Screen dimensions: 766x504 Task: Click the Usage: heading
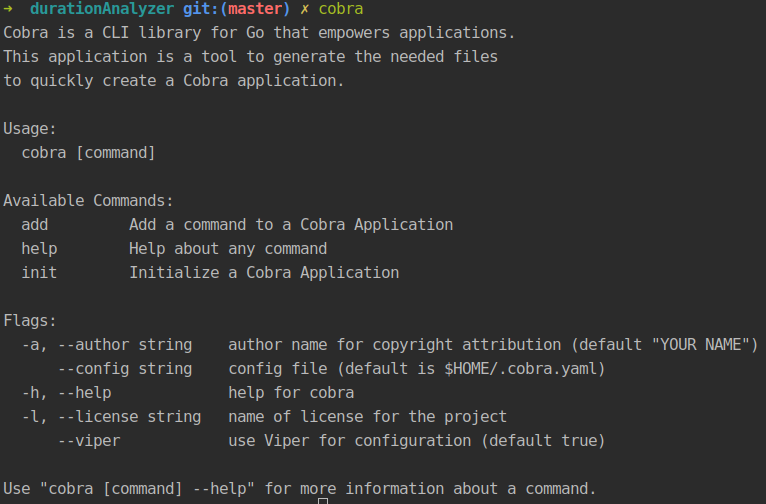click(30, 129)
